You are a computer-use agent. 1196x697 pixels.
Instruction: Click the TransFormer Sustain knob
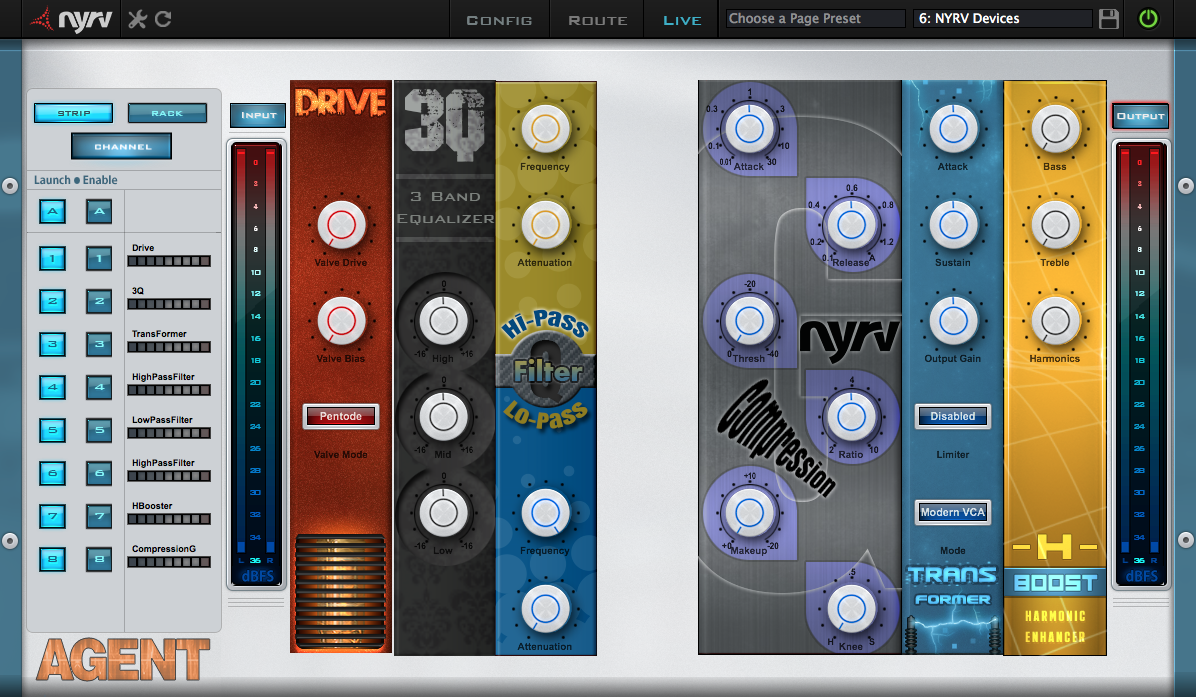[953, 225]
